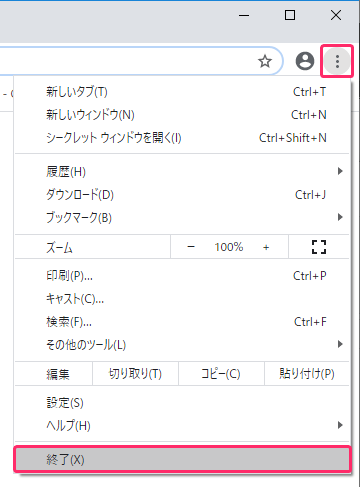Expand その他のツール(L) submenu
The height and width of the screenshot is (487, 360).
(x=182, y=344)
